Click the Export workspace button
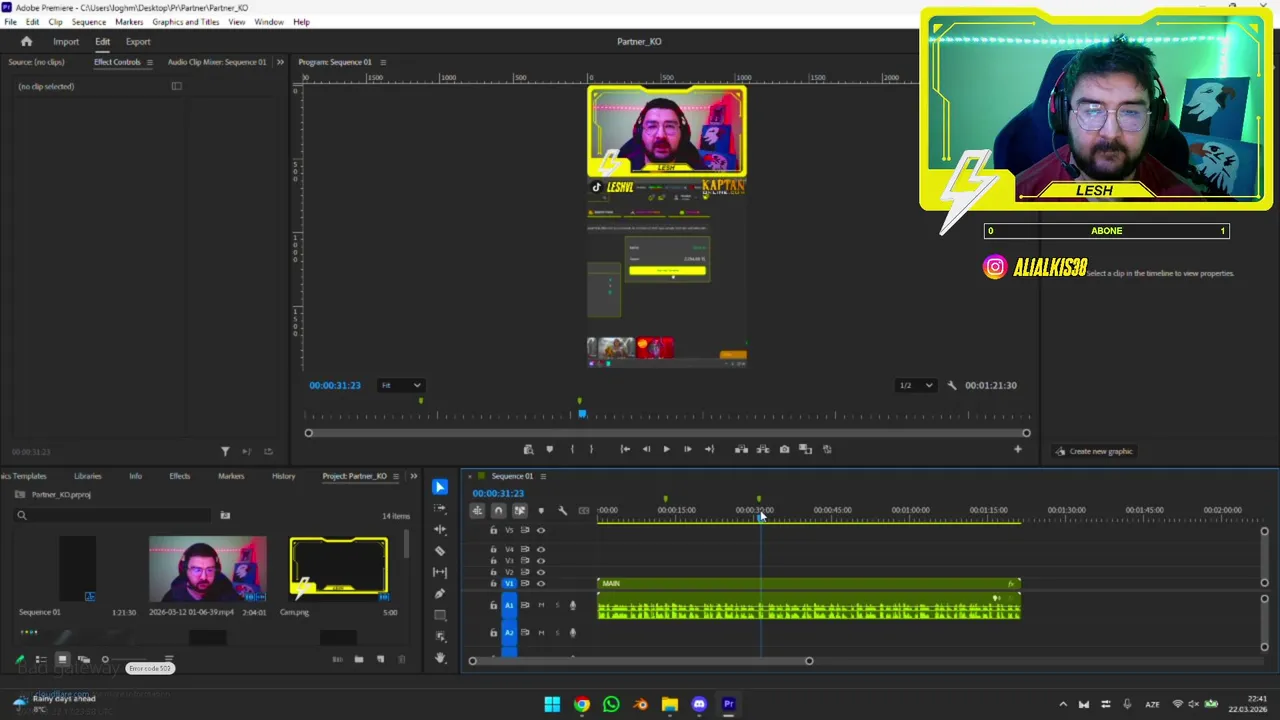 pos(138,42)
